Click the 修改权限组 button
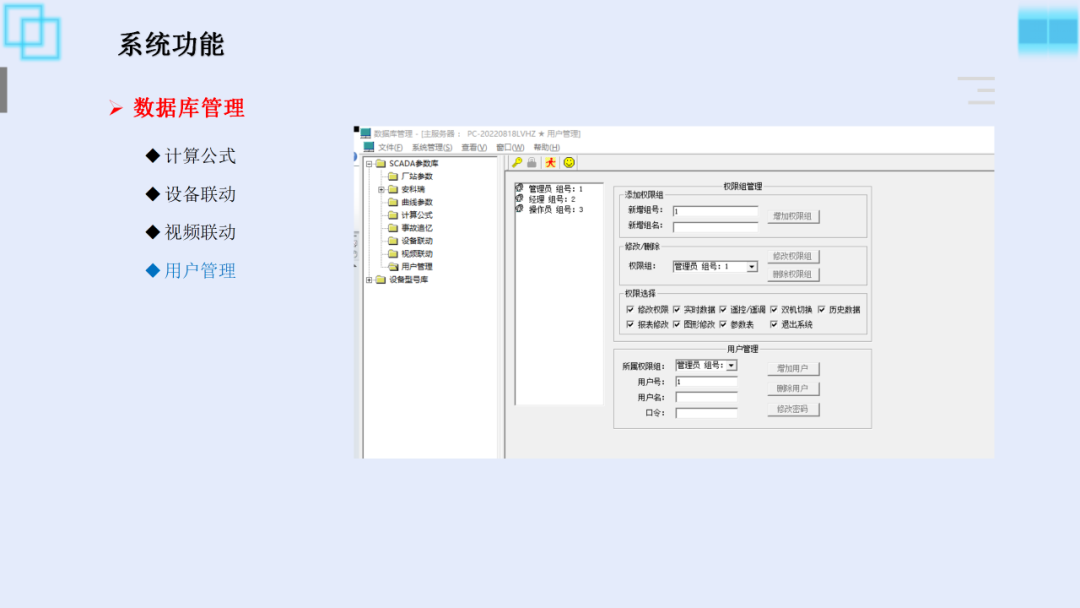This screenshot has height=608, width=1080. pyautogui.click(x=793, y=256)
